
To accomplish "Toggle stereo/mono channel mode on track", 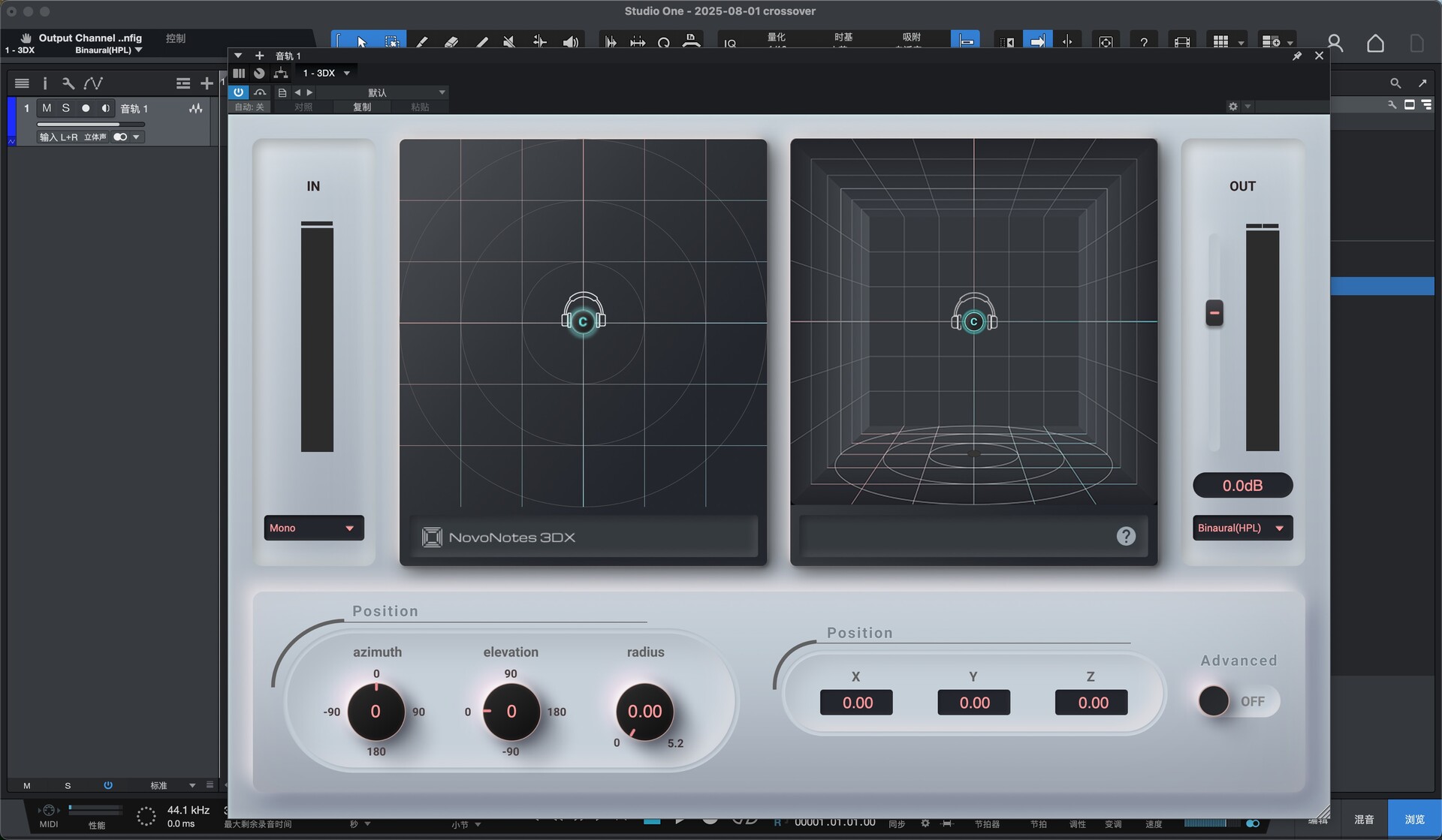I will point(120,137).
